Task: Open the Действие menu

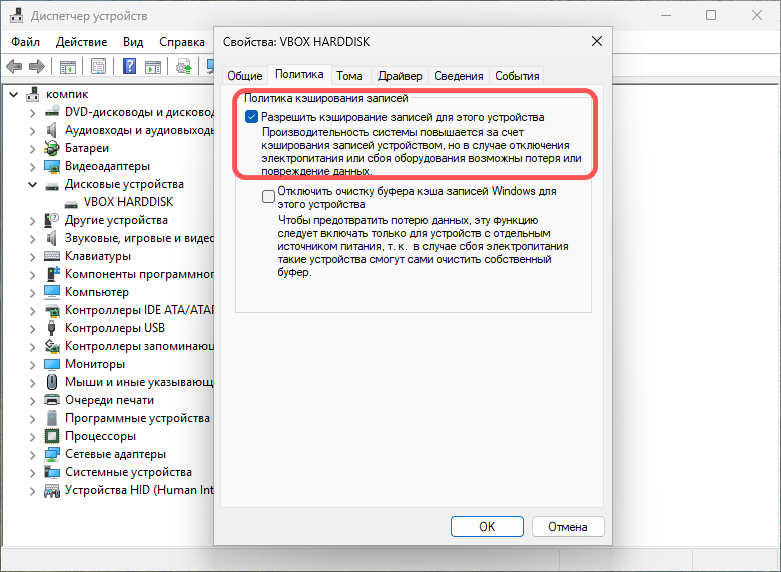Action: pyautogui.click(x=81, y=42)
